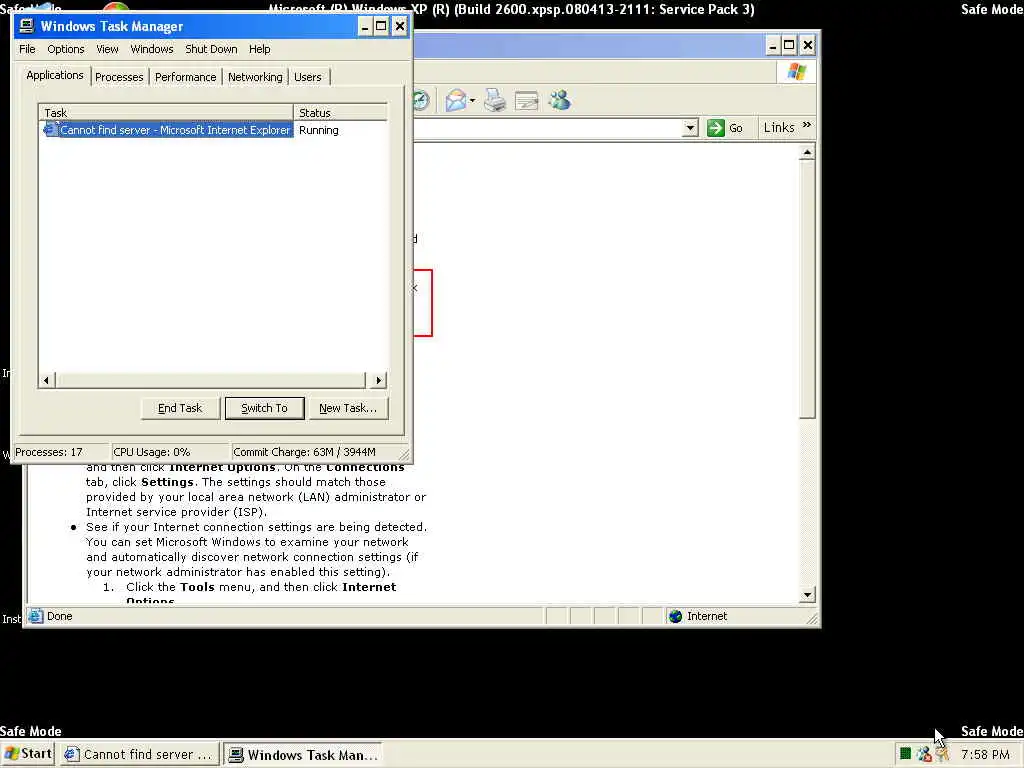Switch to the Performance tab
This screenshot has width=1024, height=768.
(185, 77)
